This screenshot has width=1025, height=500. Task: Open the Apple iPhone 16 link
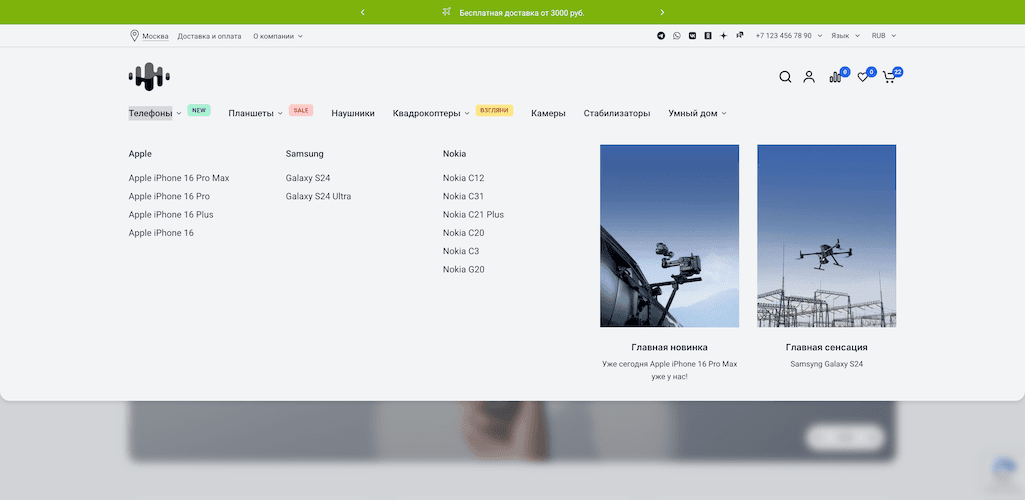click(161, 233)
